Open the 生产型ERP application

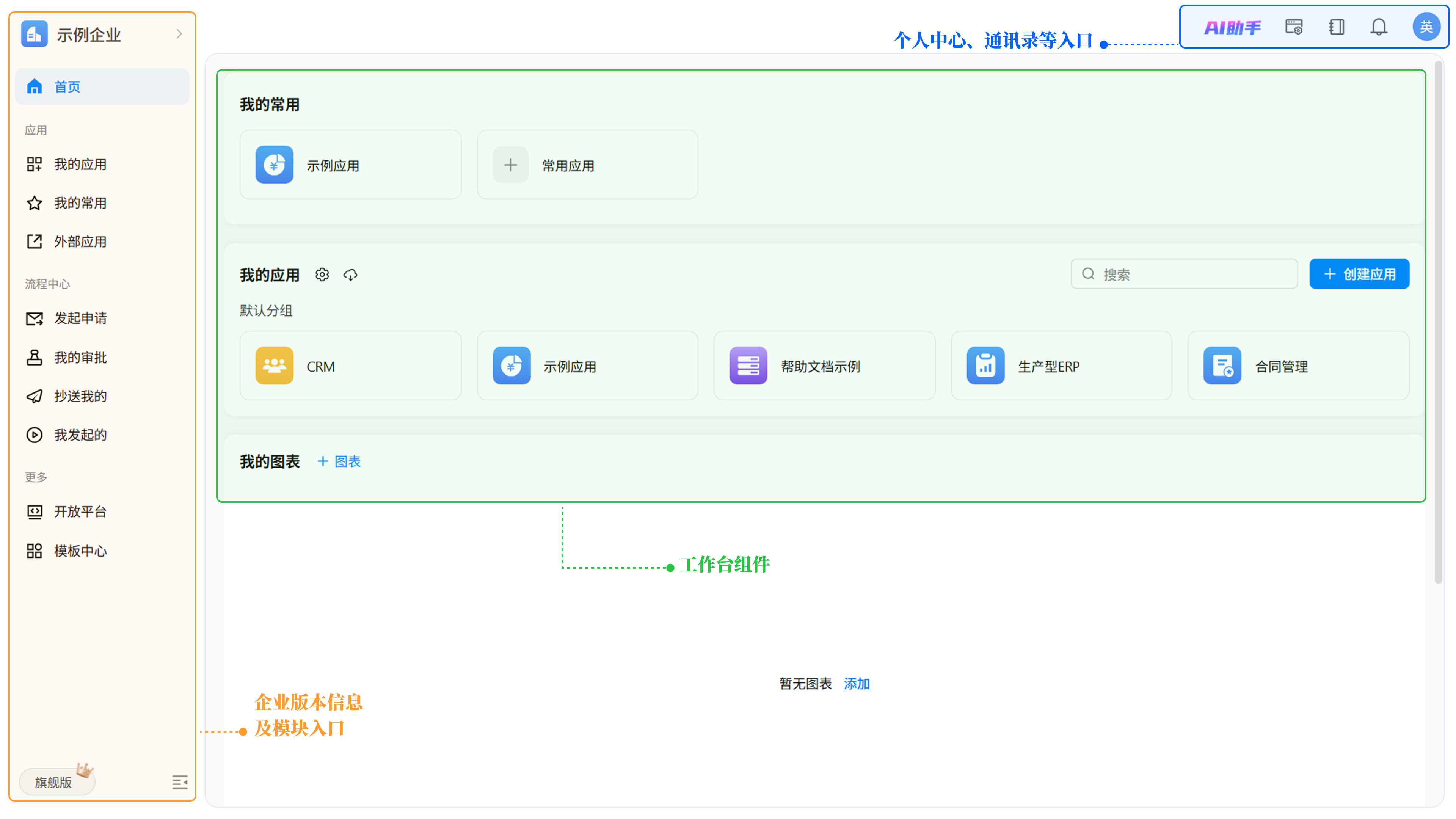click(x=1061, y=366)
